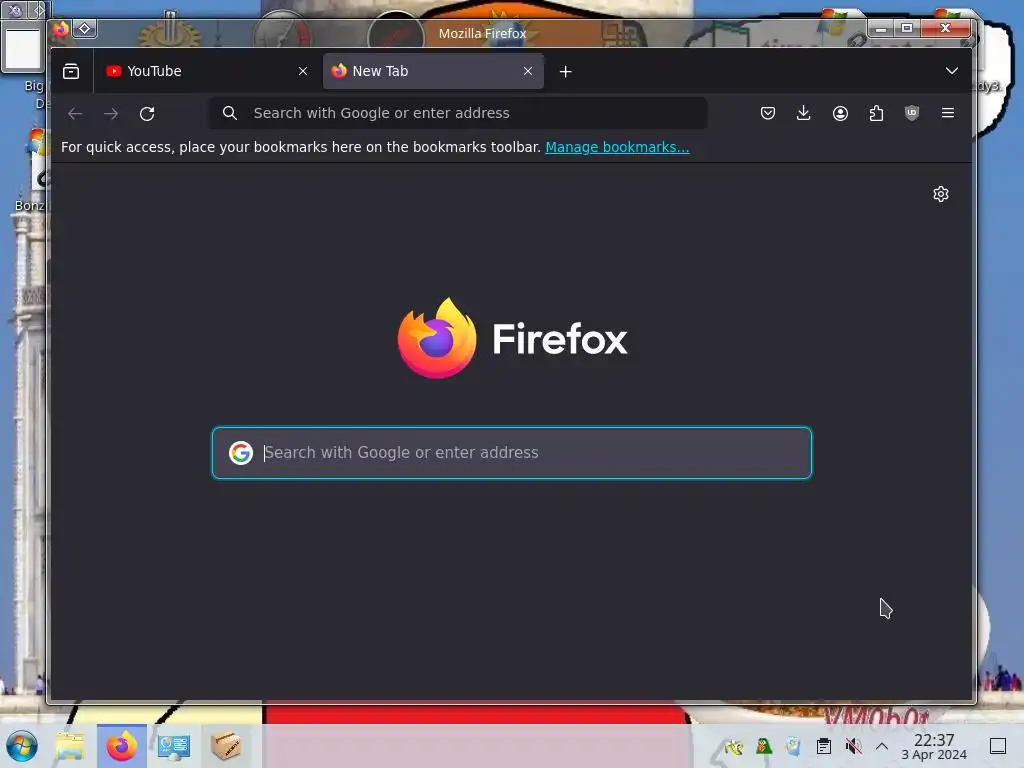Open the cardboard box taskbar icon
This screenshot has width=1024, height=768.
226,746
